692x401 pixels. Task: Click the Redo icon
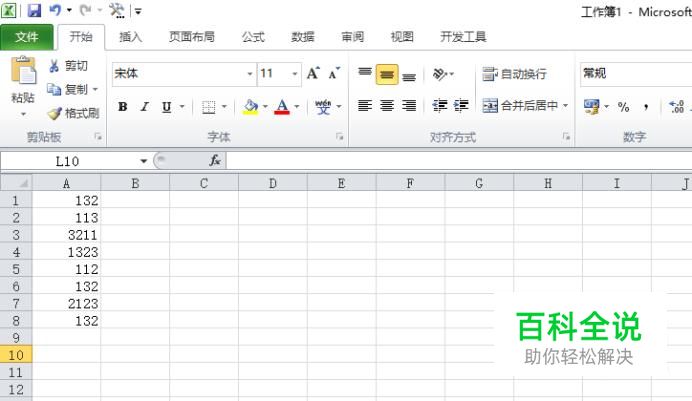coord(85,10)
